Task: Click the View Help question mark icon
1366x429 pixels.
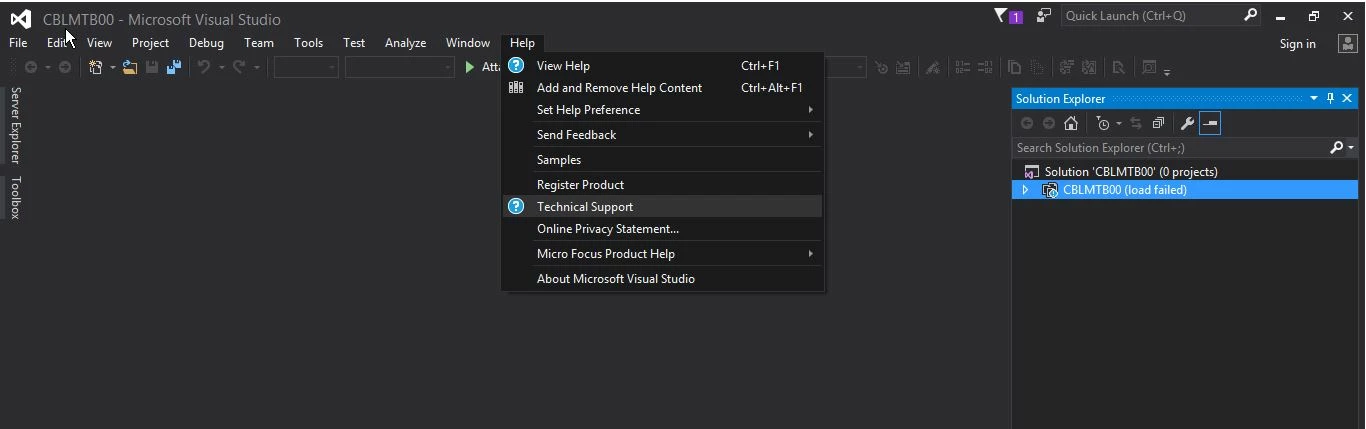Action: 516,65
